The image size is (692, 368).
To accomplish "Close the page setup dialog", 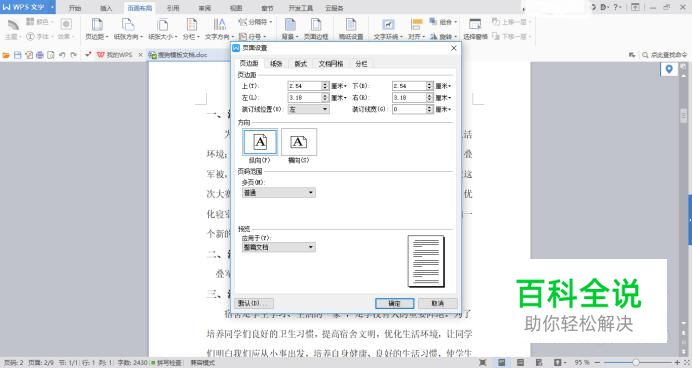I will click(x=453, y=48).
